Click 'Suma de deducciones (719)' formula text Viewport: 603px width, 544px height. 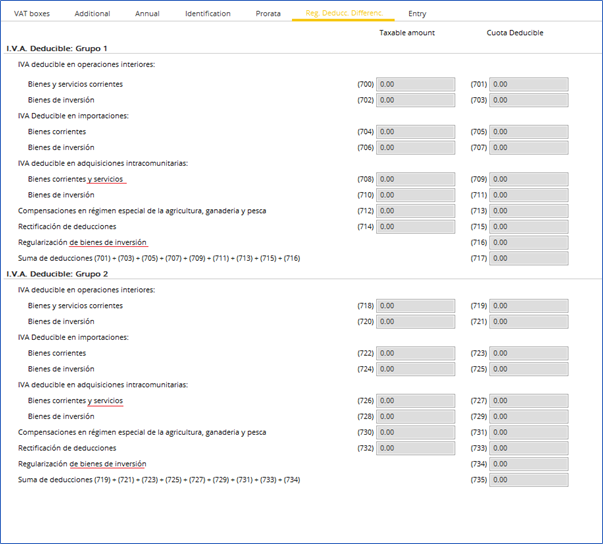tap(159, 479)
